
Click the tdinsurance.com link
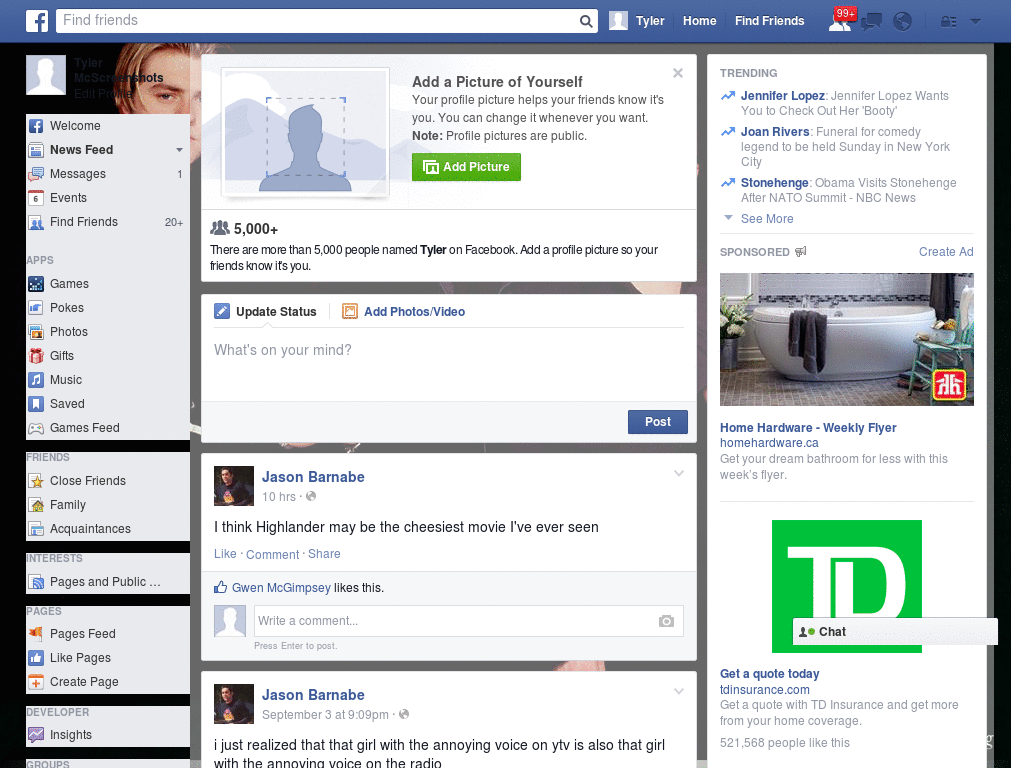pos(764,690)
